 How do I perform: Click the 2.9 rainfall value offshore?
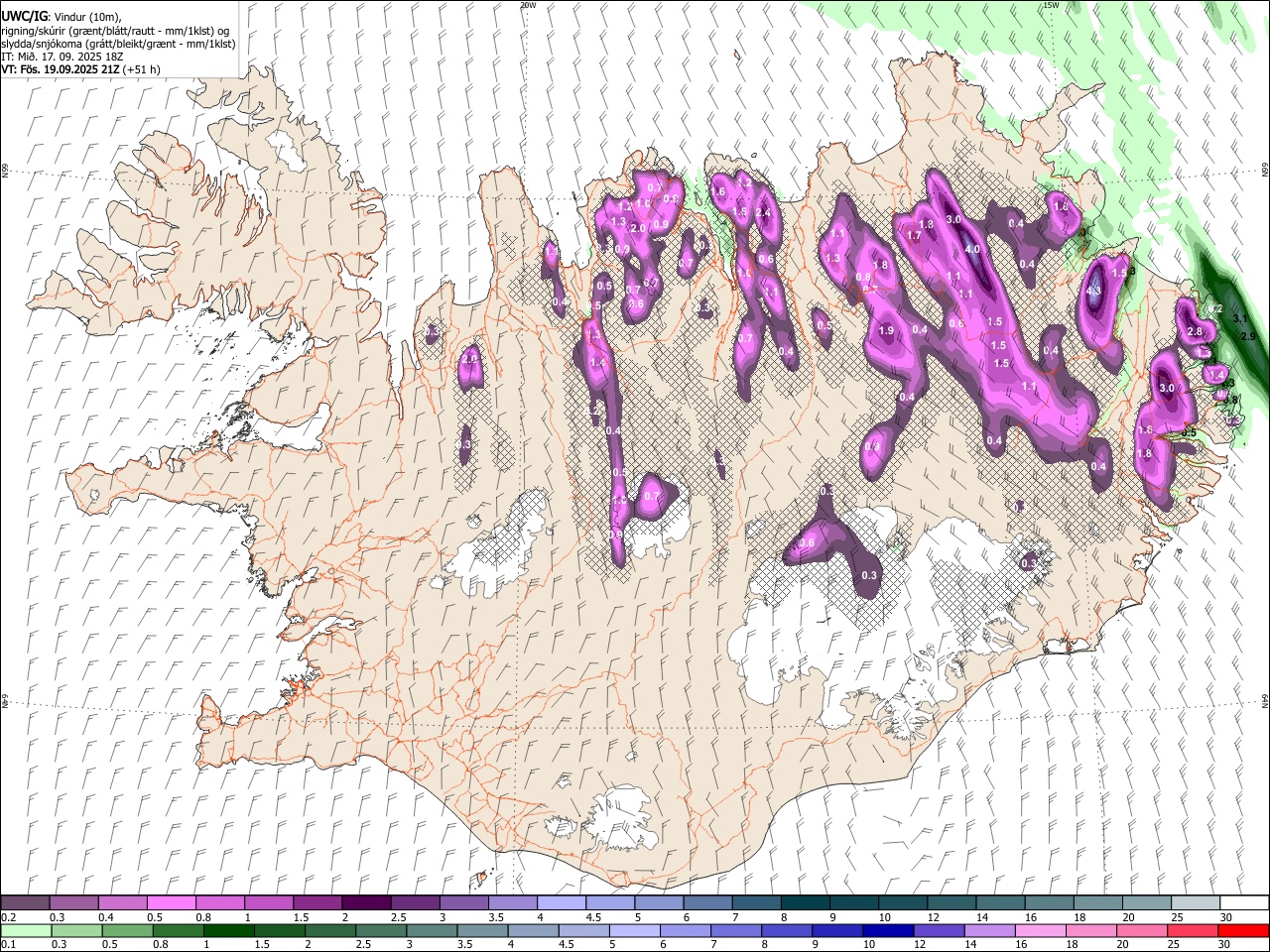(x=1248, y=337)
